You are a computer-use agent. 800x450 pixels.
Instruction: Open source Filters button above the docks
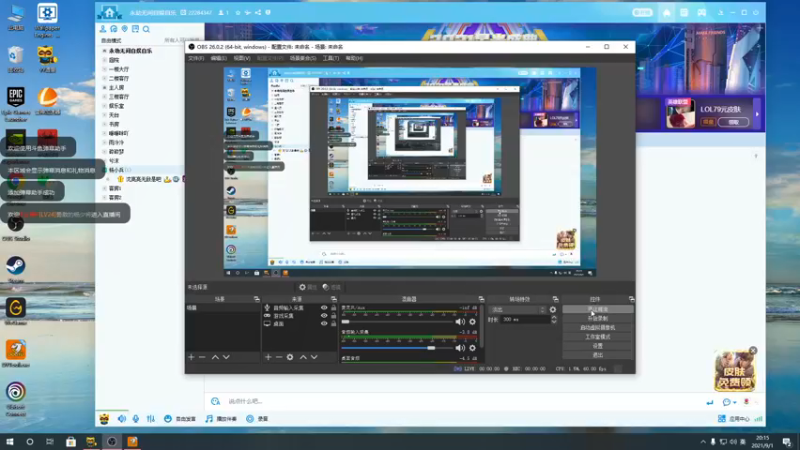tap(332, 287)
